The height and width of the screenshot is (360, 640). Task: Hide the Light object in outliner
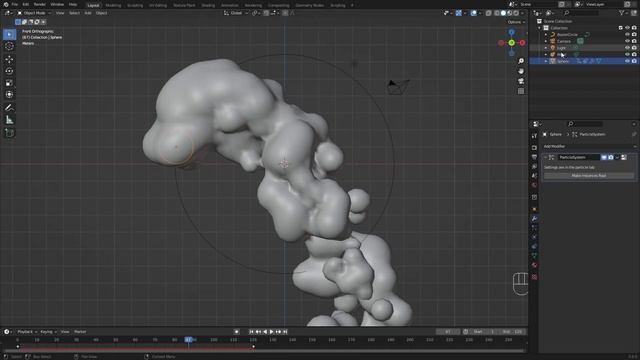tap(627, 48)
